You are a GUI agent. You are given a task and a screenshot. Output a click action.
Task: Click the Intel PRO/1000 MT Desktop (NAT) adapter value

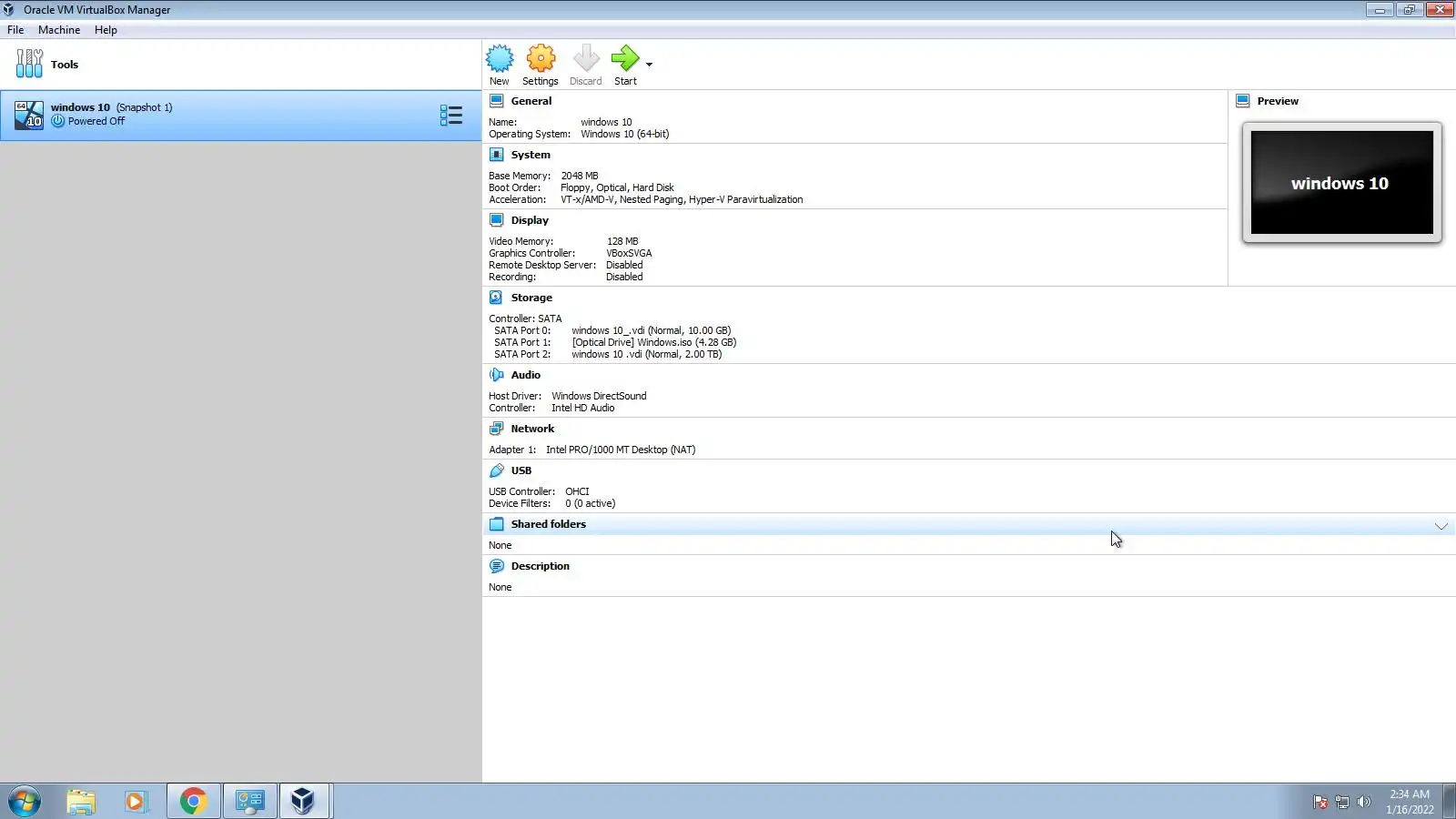point(621,450)
